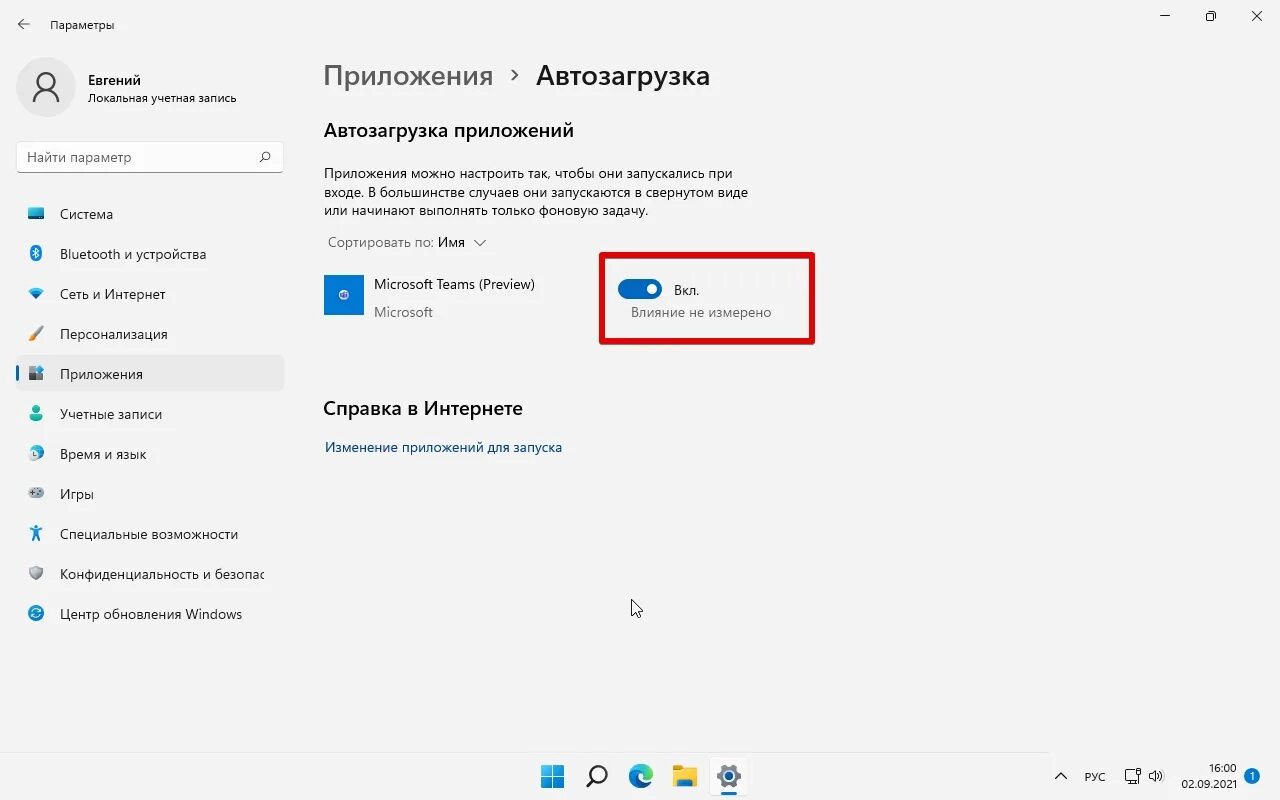The image size is (1280, 800).
Task: Restore down the Settings window
Action: click(1211, 16)
